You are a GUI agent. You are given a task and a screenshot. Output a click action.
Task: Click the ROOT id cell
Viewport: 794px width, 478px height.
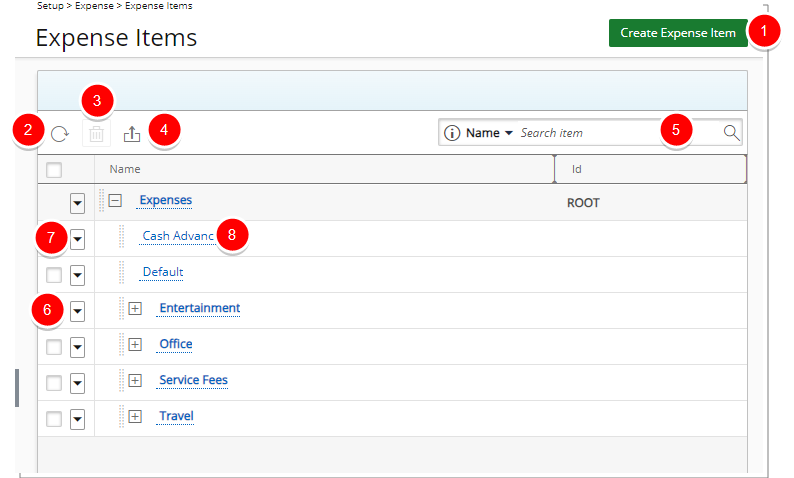click(x=583, y=203)
